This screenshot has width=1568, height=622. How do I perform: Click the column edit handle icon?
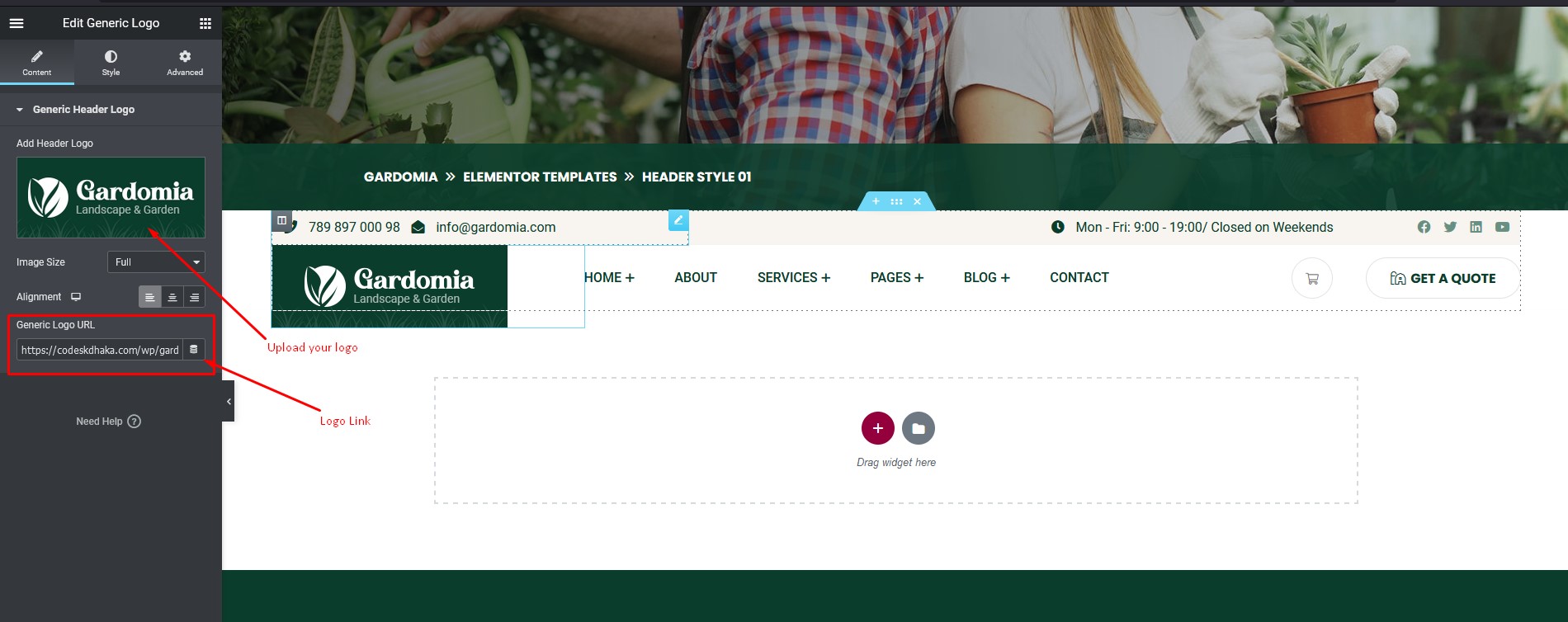pos(281,220)
